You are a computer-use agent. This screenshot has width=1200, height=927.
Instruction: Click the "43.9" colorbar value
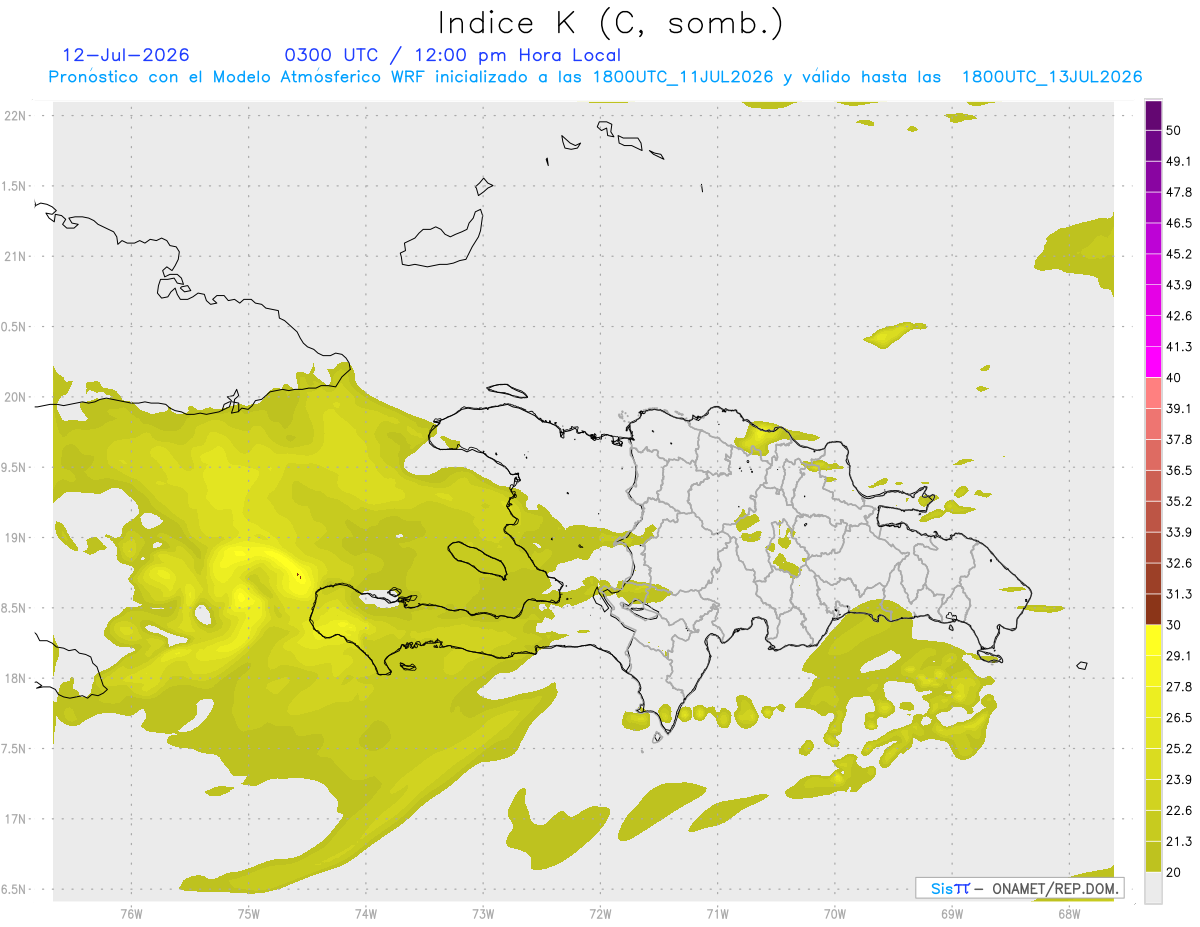pyautogui.click(x=1180, y=285)
